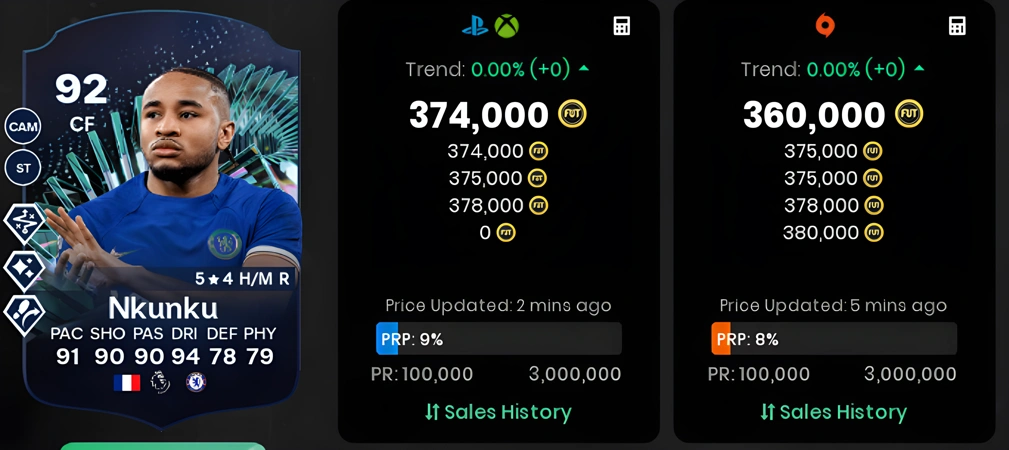Click the Xbox platform icon

(x=506, y=26)
